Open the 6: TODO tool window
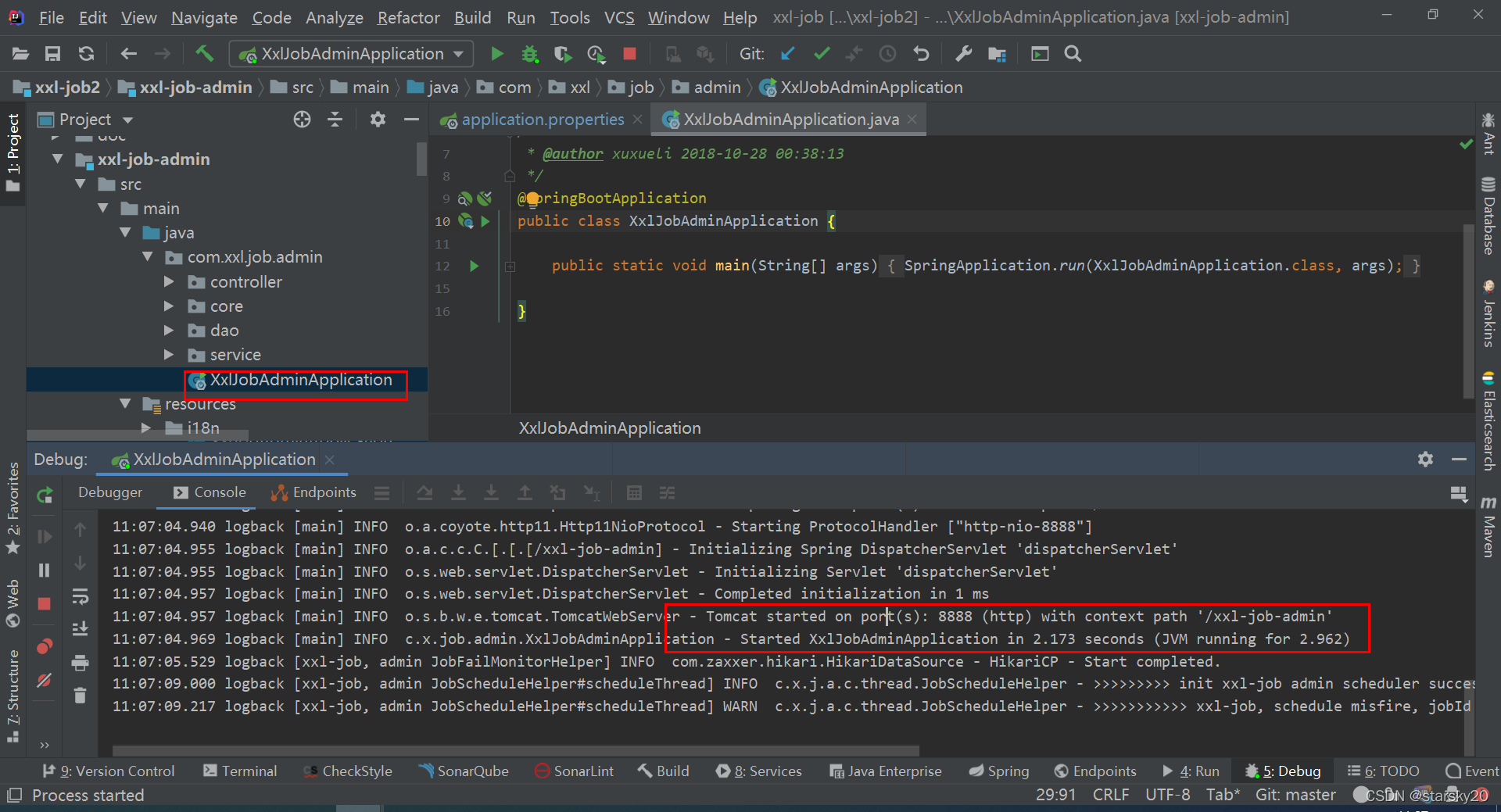Viewport: 1501px width, 812px height. pyautogui.click(x=1383, y=771)
